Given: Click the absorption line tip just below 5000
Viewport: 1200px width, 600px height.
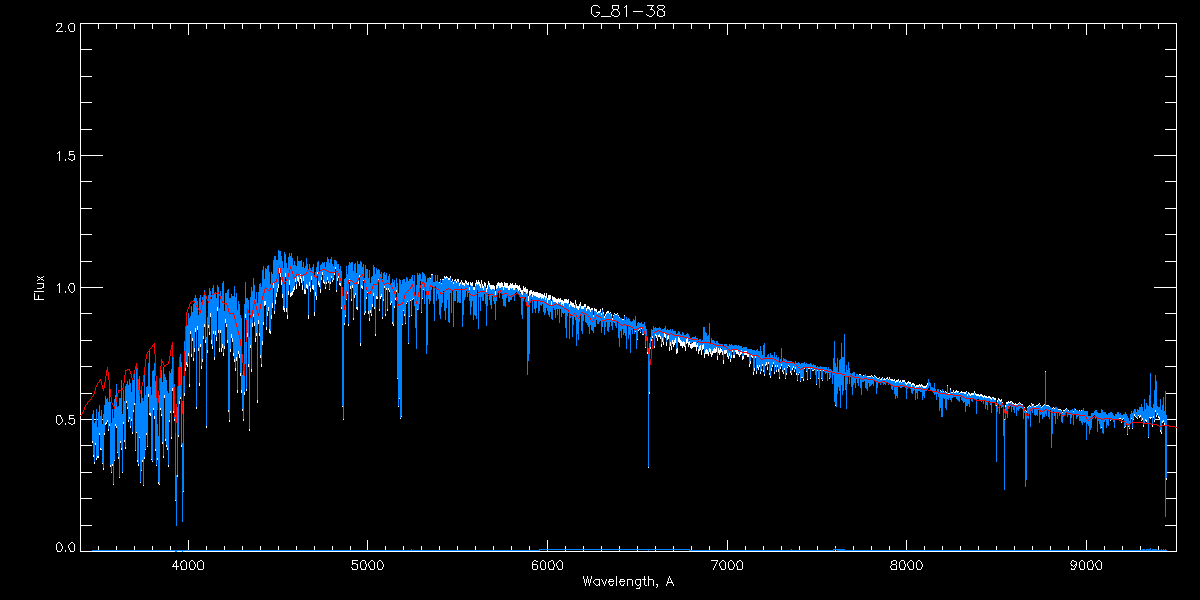Looking at the screenshot, I should click(343, 417).
